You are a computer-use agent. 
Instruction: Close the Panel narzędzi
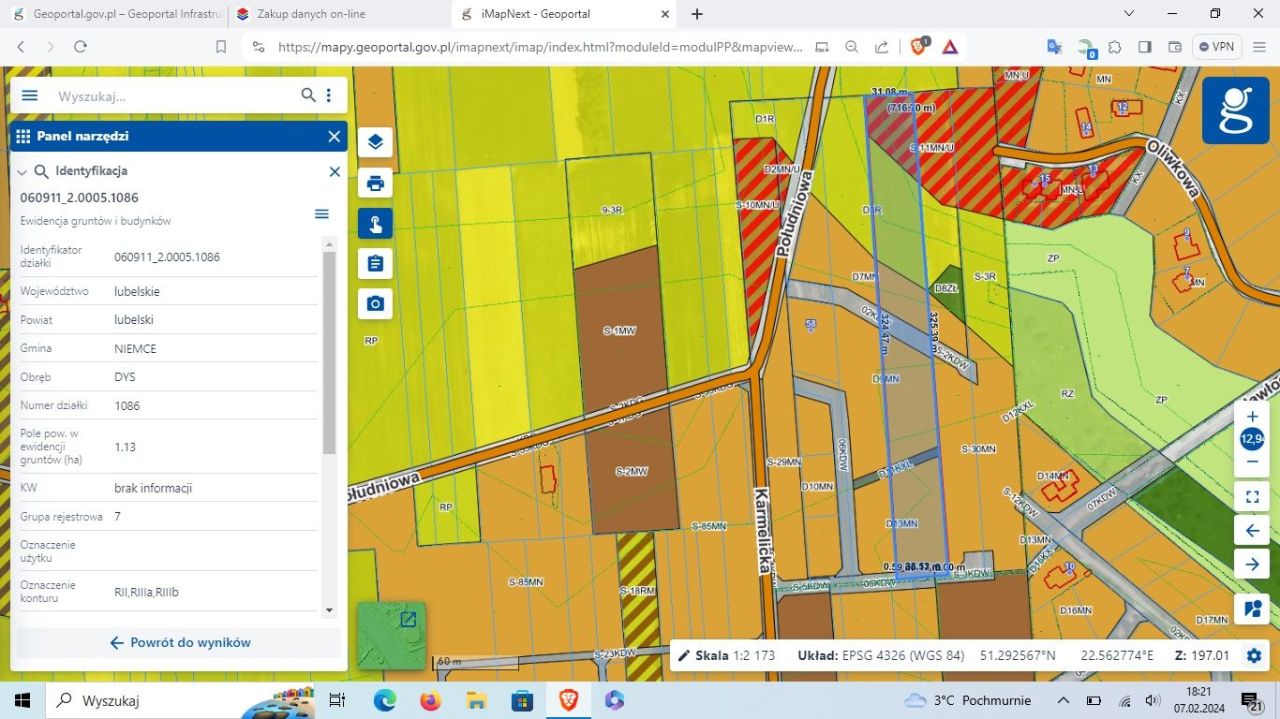coord(334,136)
